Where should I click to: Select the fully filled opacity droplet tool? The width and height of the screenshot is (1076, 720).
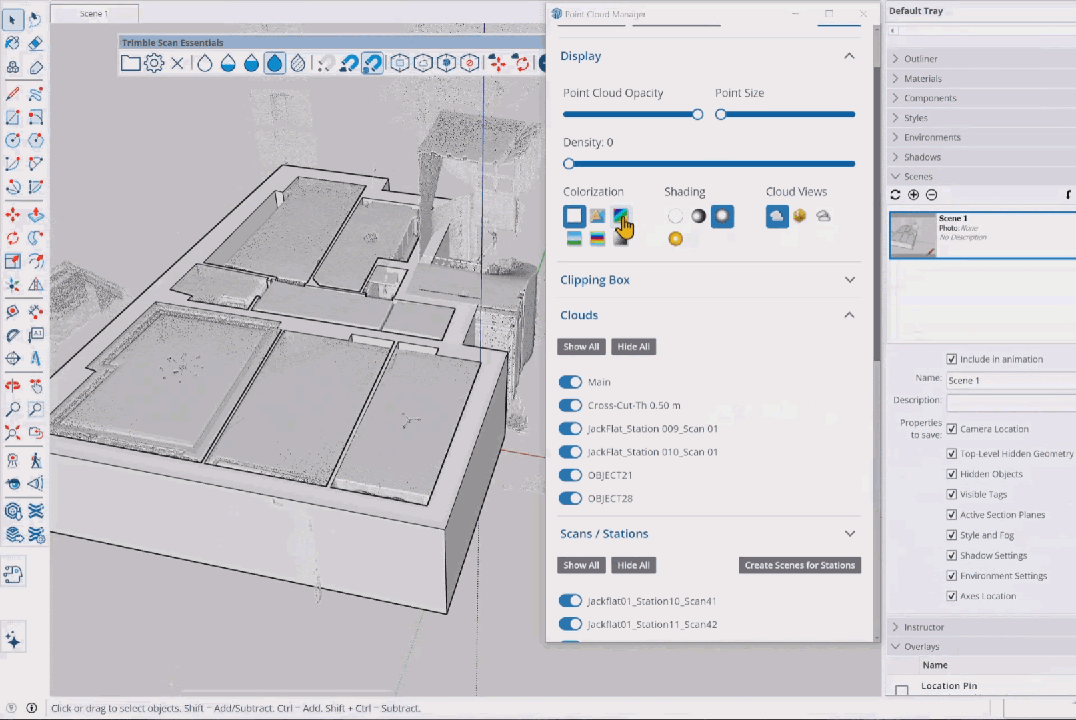coord(274,63)
